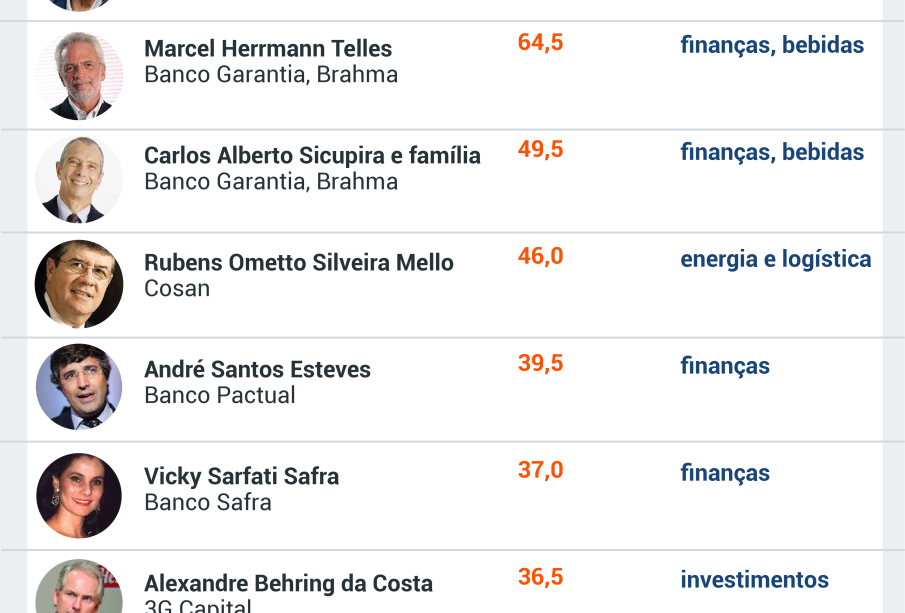Click the name Carlos Alberto Sicupira e família
The image size is (905, 613).
click(312, 155)
